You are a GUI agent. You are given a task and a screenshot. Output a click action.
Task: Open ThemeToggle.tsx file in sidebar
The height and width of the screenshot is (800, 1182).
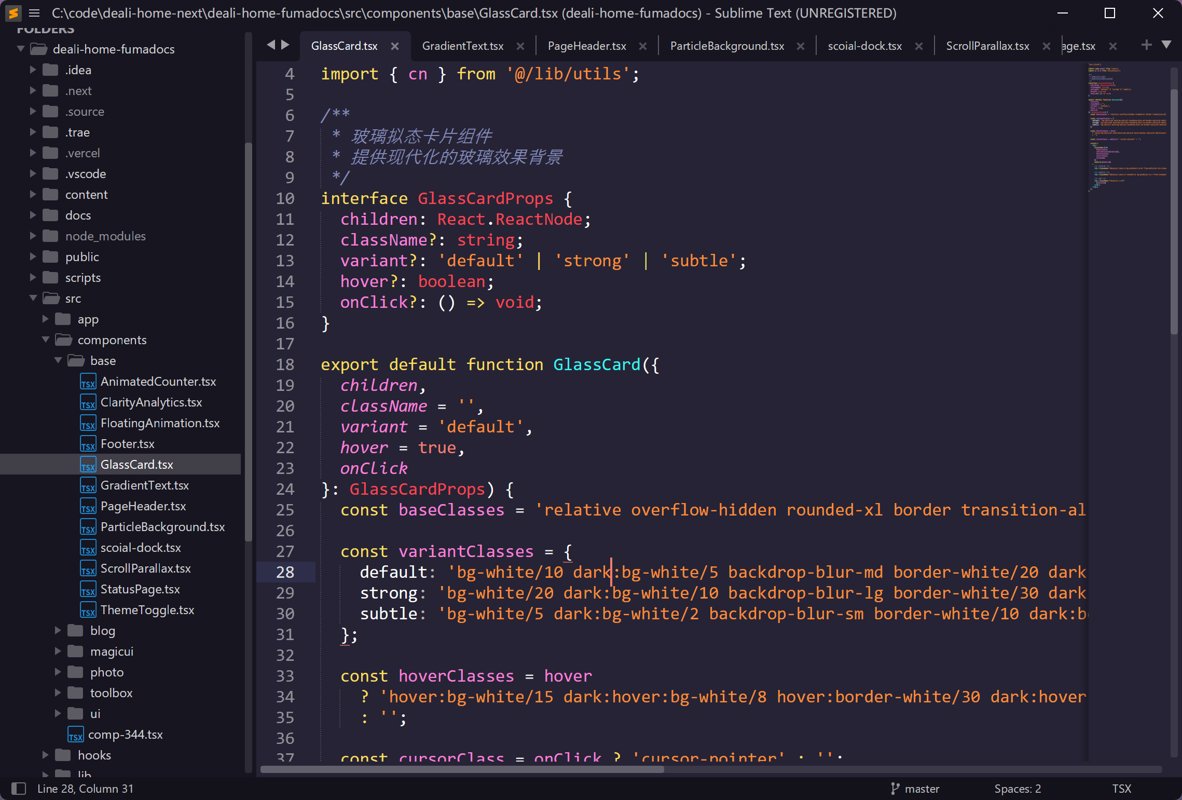pos(147,610)
